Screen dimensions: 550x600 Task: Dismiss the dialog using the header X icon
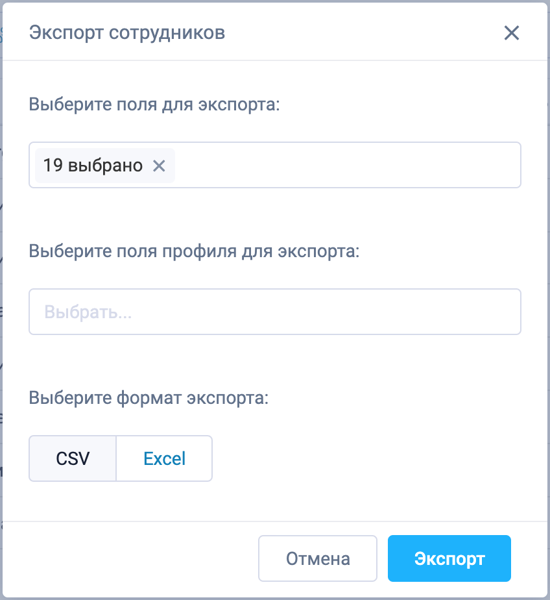coord(511,33)
